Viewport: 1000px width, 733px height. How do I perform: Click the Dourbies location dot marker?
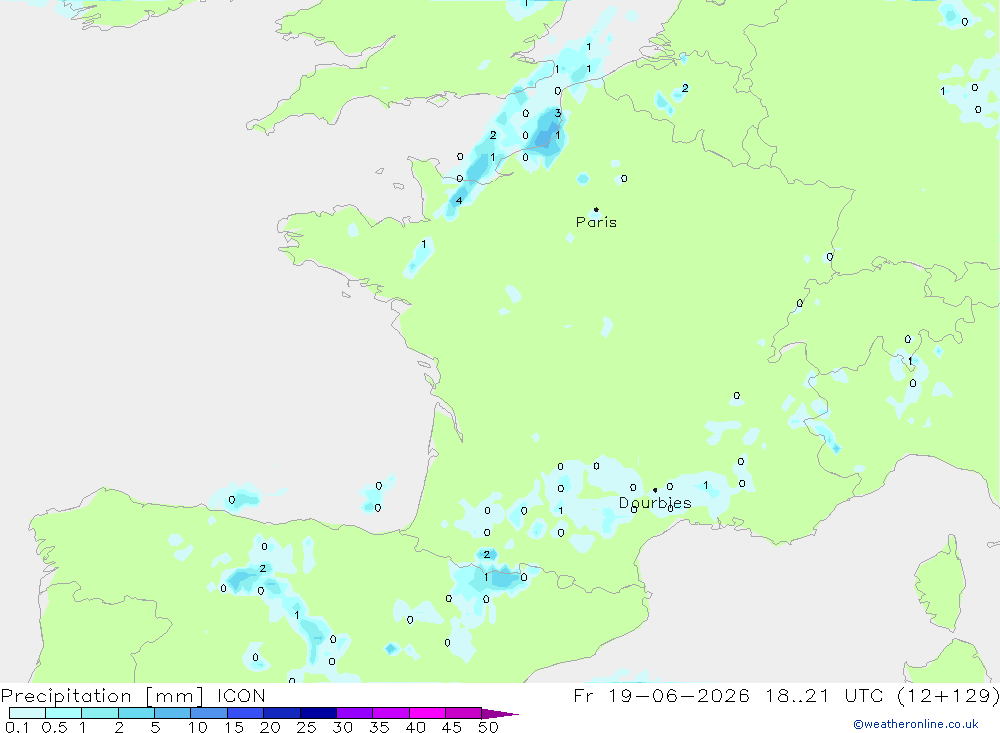click(655, 490)
